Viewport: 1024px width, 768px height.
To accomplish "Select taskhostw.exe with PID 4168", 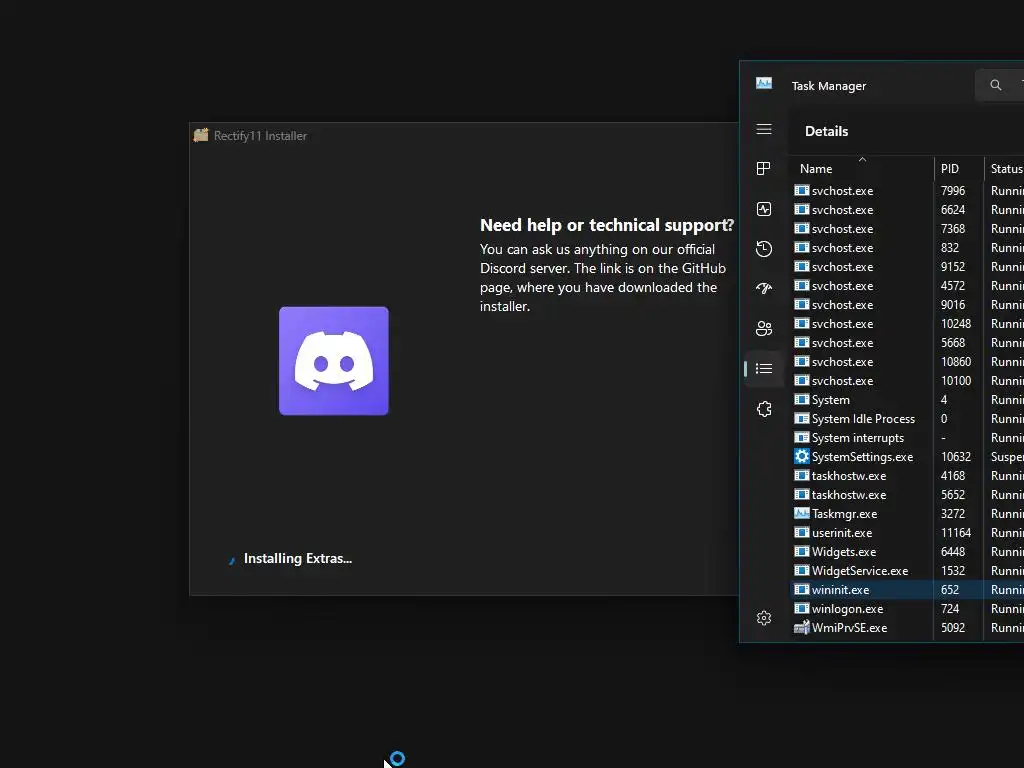I will tap(849, 475).
